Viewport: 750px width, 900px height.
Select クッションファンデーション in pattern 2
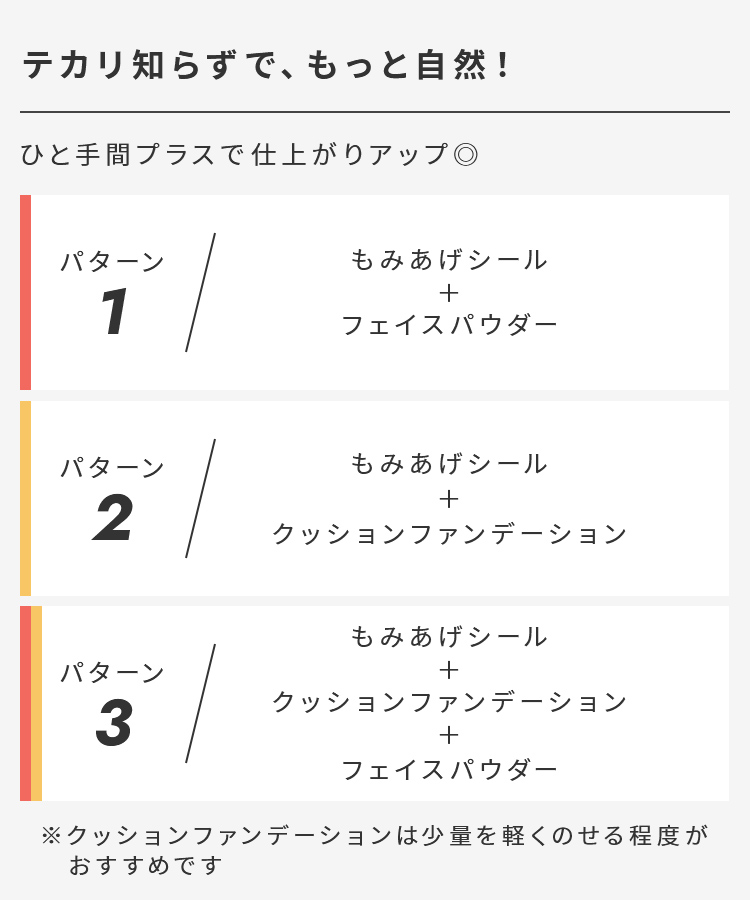coord(449,534)
